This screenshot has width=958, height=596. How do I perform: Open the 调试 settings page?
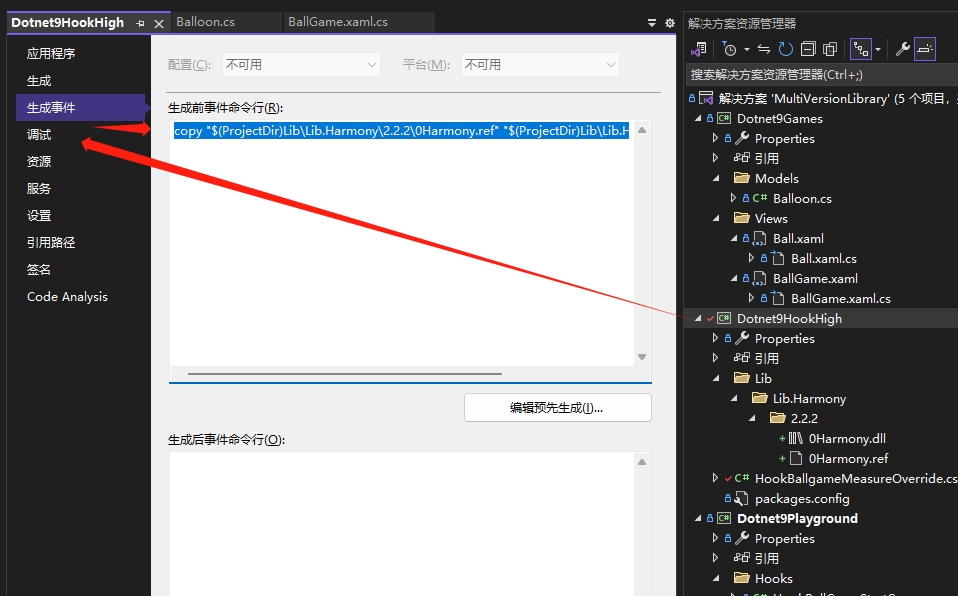coord(39,134)
